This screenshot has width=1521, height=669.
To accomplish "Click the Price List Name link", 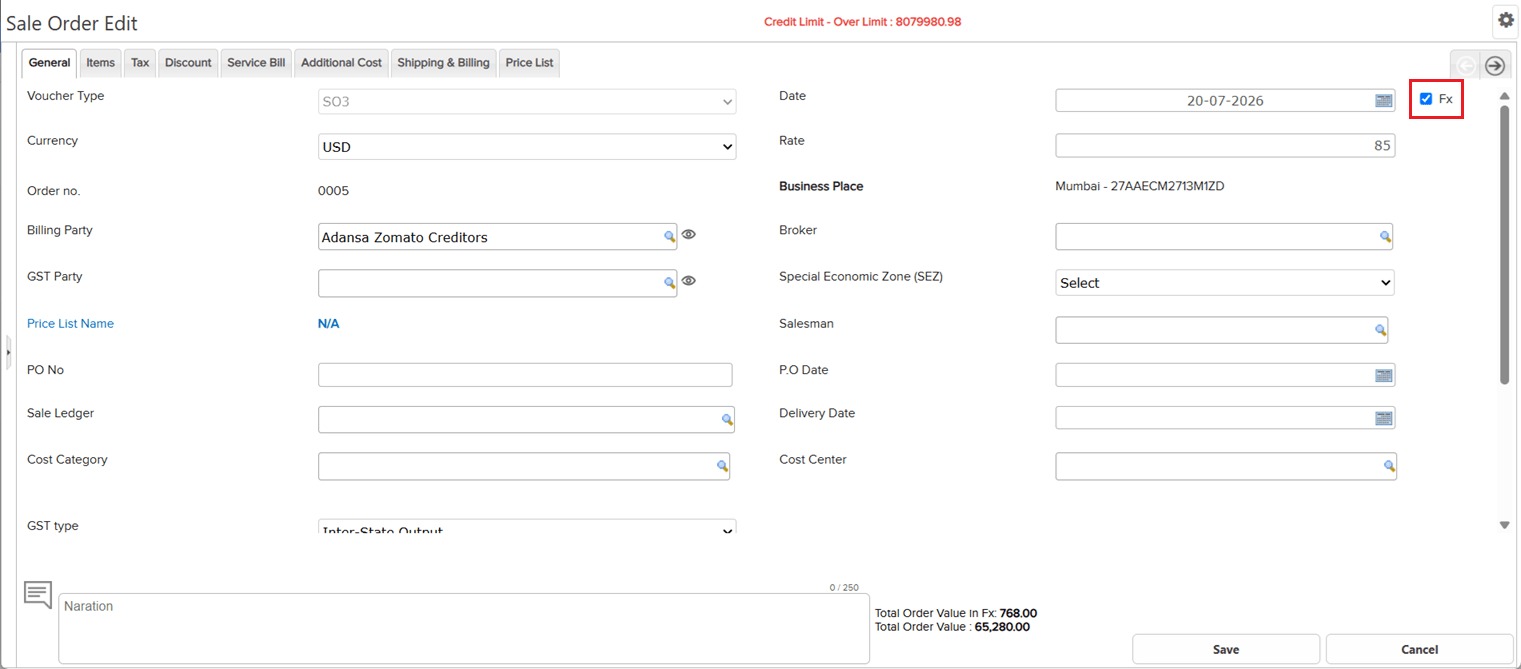I will [70, 324].
